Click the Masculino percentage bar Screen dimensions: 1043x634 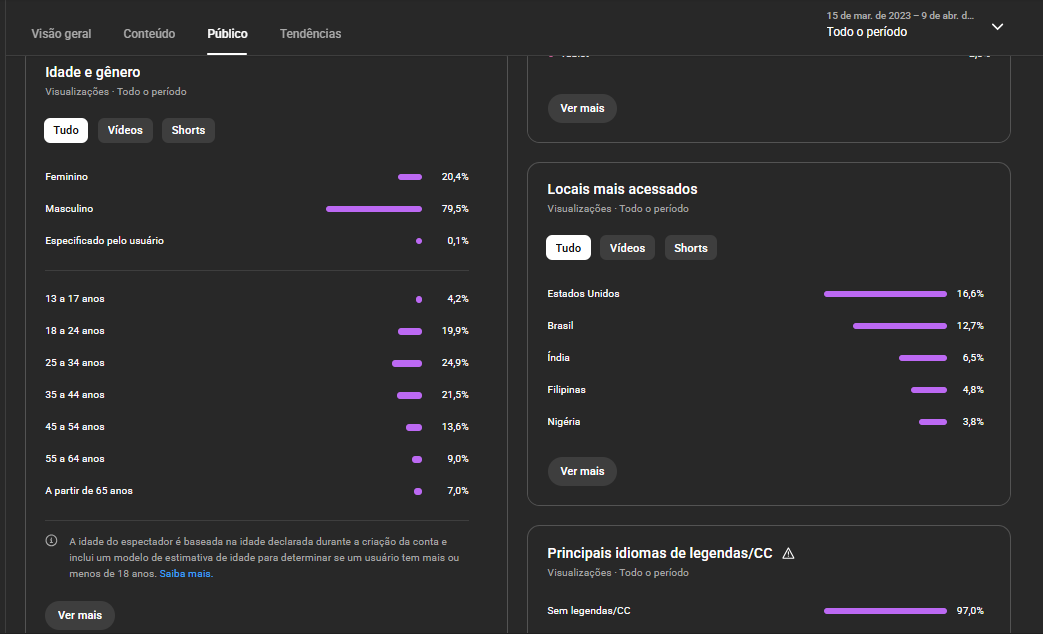(x=373, y=209)
